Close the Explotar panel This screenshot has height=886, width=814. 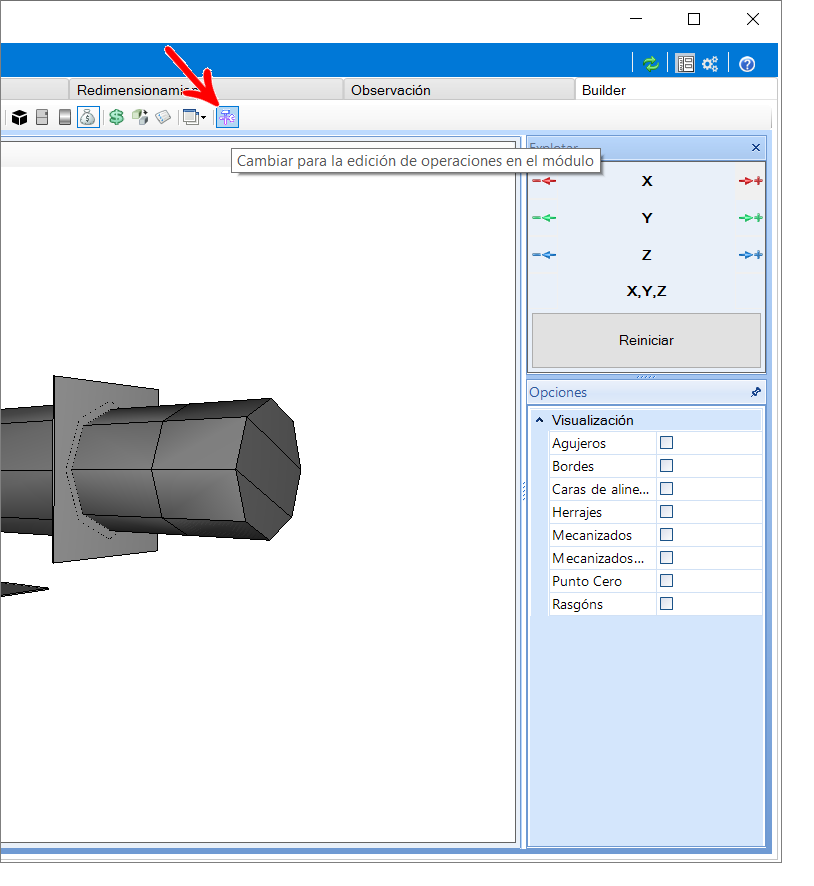tap(755, 147)
